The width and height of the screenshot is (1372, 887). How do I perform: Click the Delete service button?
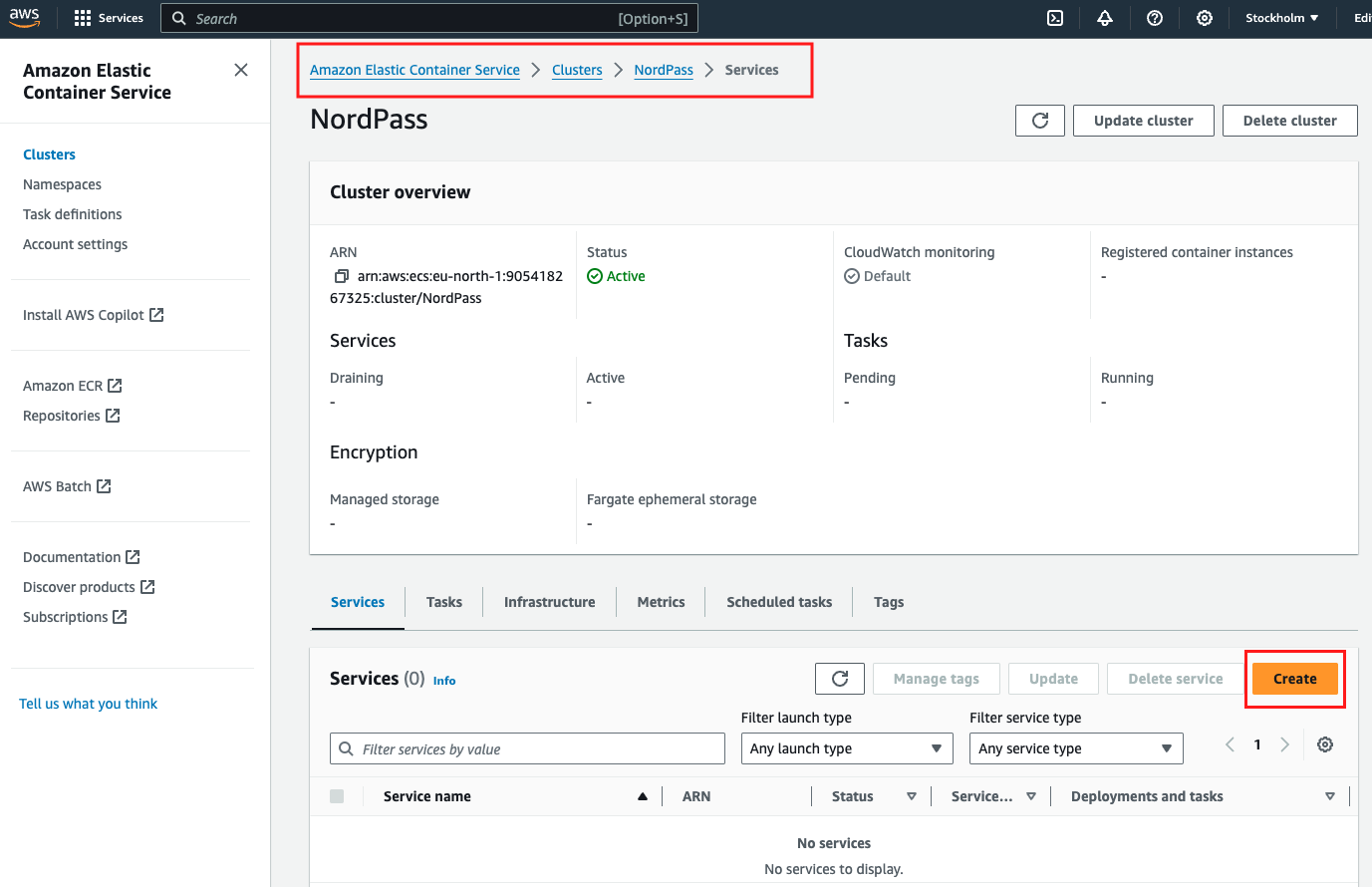click(1176, 679)
